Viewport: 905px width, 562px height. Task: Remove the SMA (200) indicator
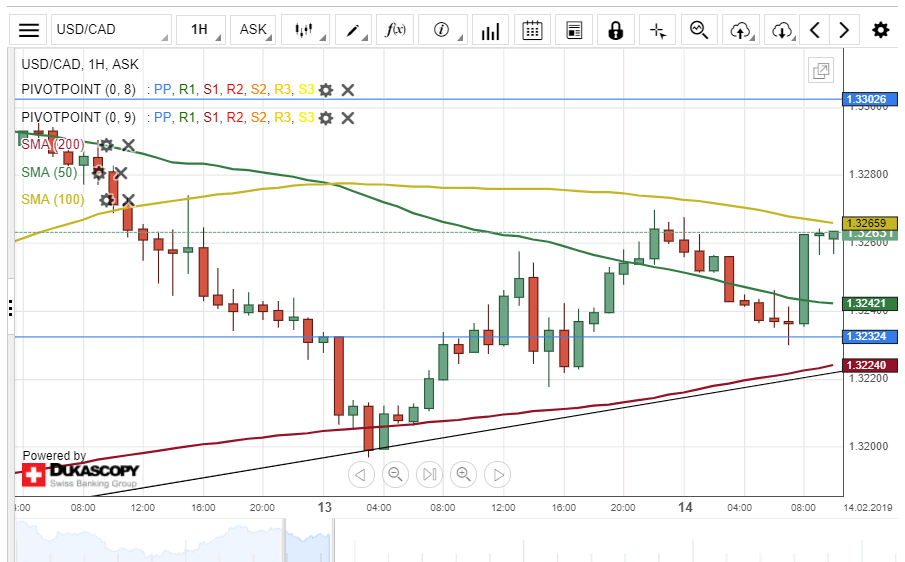(128, 145)
